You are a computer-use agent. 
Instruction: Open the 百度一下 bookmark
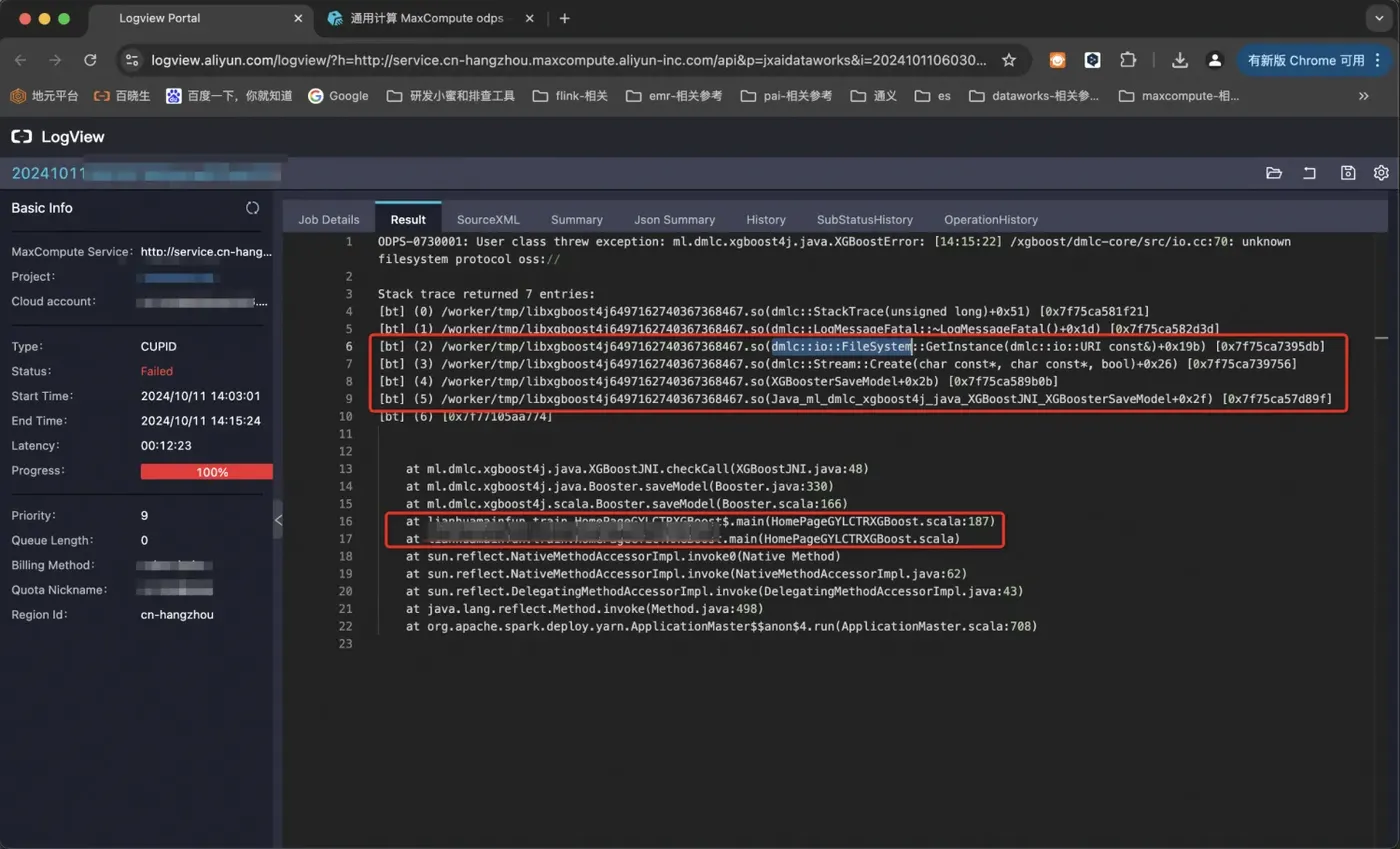(x=230, y=96)
